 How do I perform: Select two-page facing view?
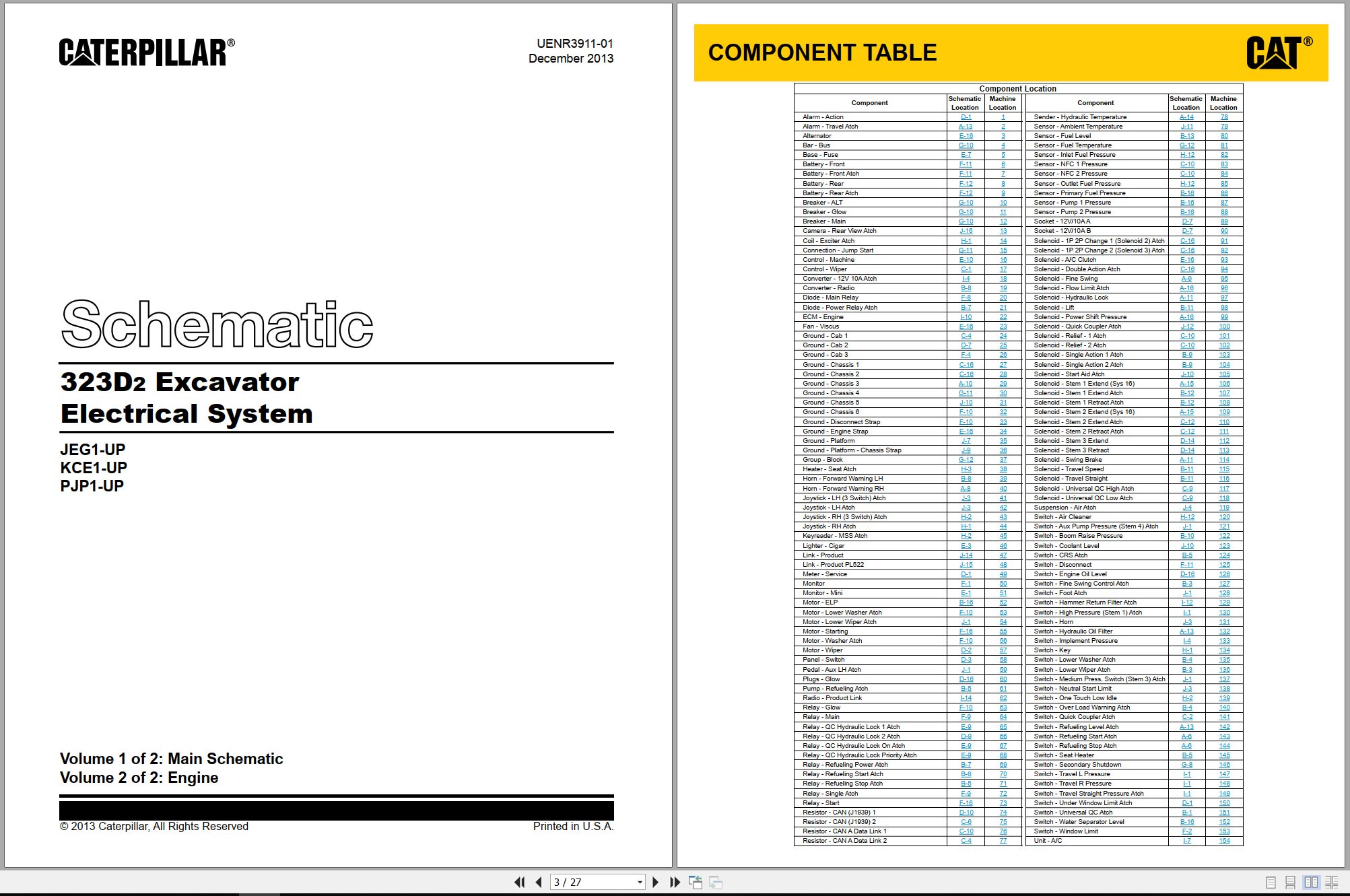coord(1311,882)
